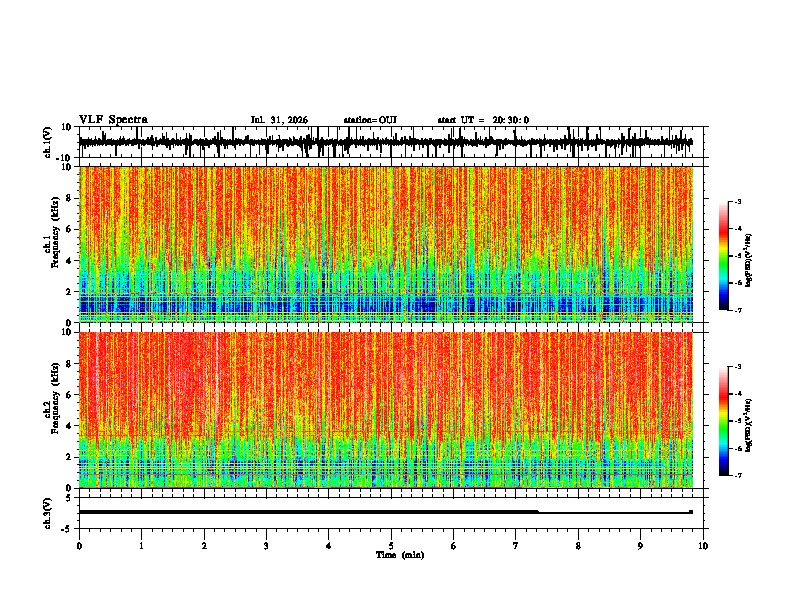The image size is (792, 612).
Task: Click the "ch.3(V)" axis label
Action: point(47,514)
